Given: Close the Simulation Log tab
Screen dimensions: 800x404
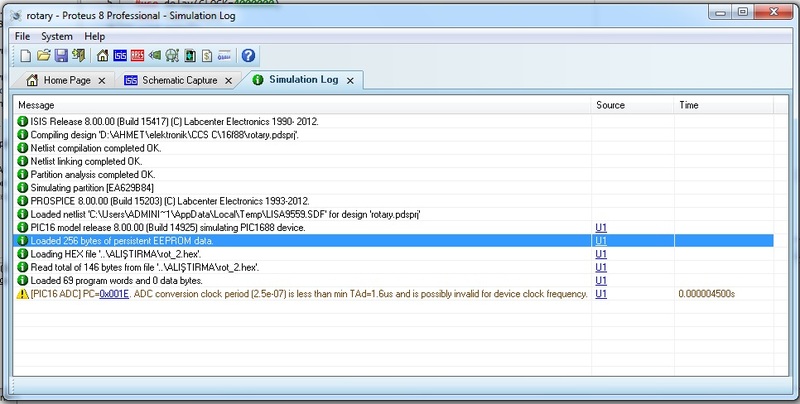Looking at the screenshot, I should coord(350,81).
